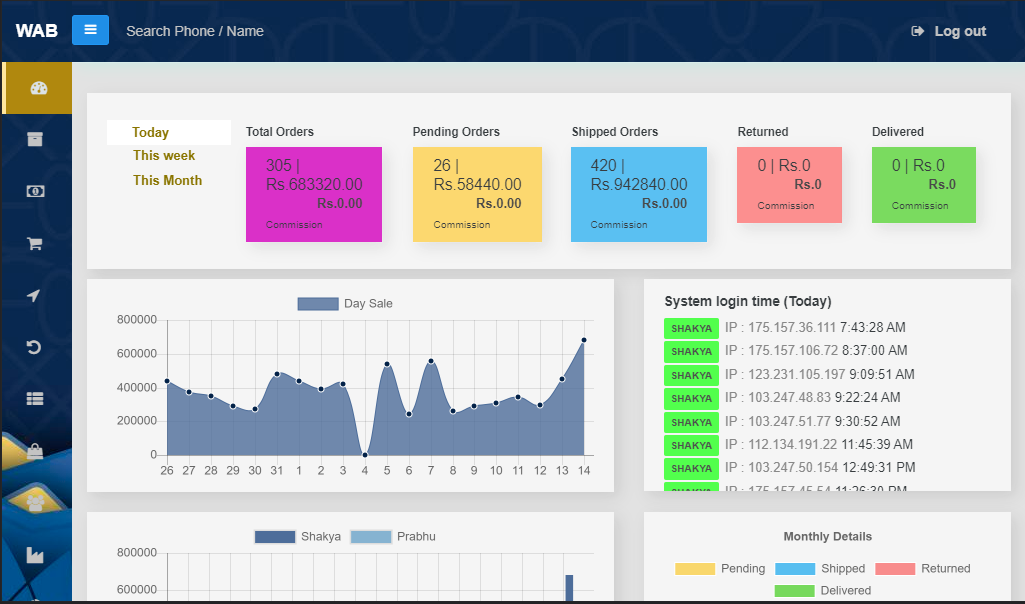Open the dashboard gauge icon in sidebar
The width and height of the screenshot is (1025, 604).
38,88
